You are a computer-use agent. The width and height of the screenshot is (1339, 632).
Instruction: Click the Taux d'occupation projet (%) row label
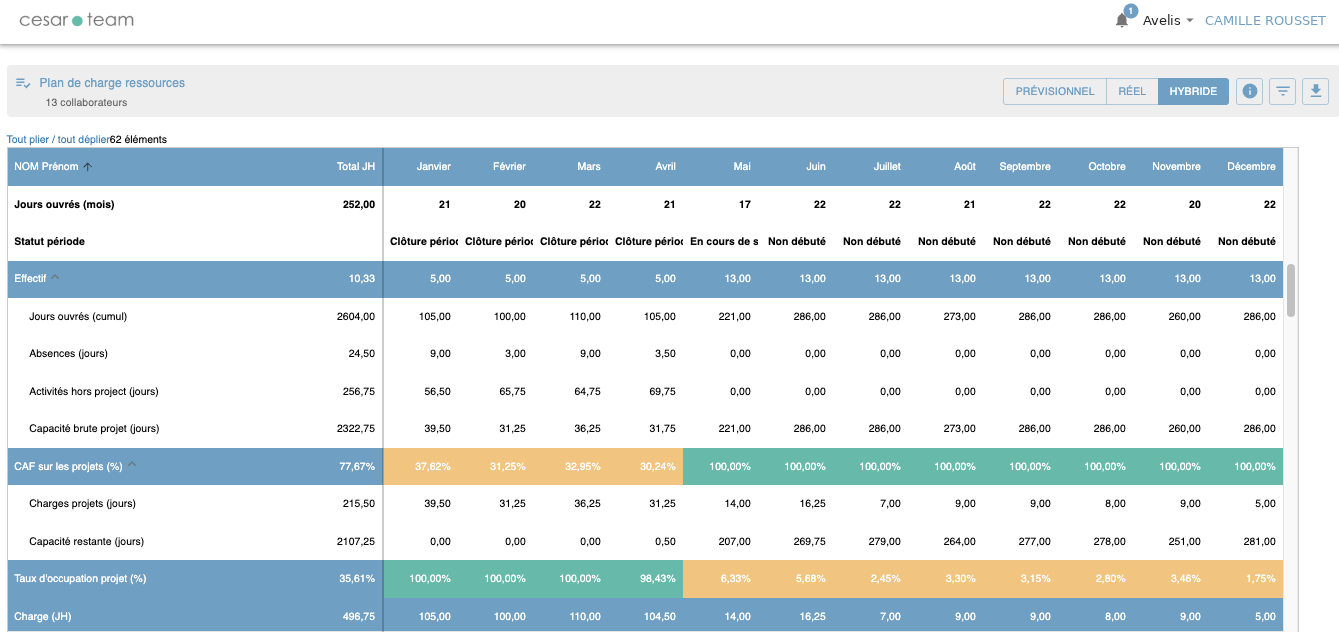click(x=80, y=578)
